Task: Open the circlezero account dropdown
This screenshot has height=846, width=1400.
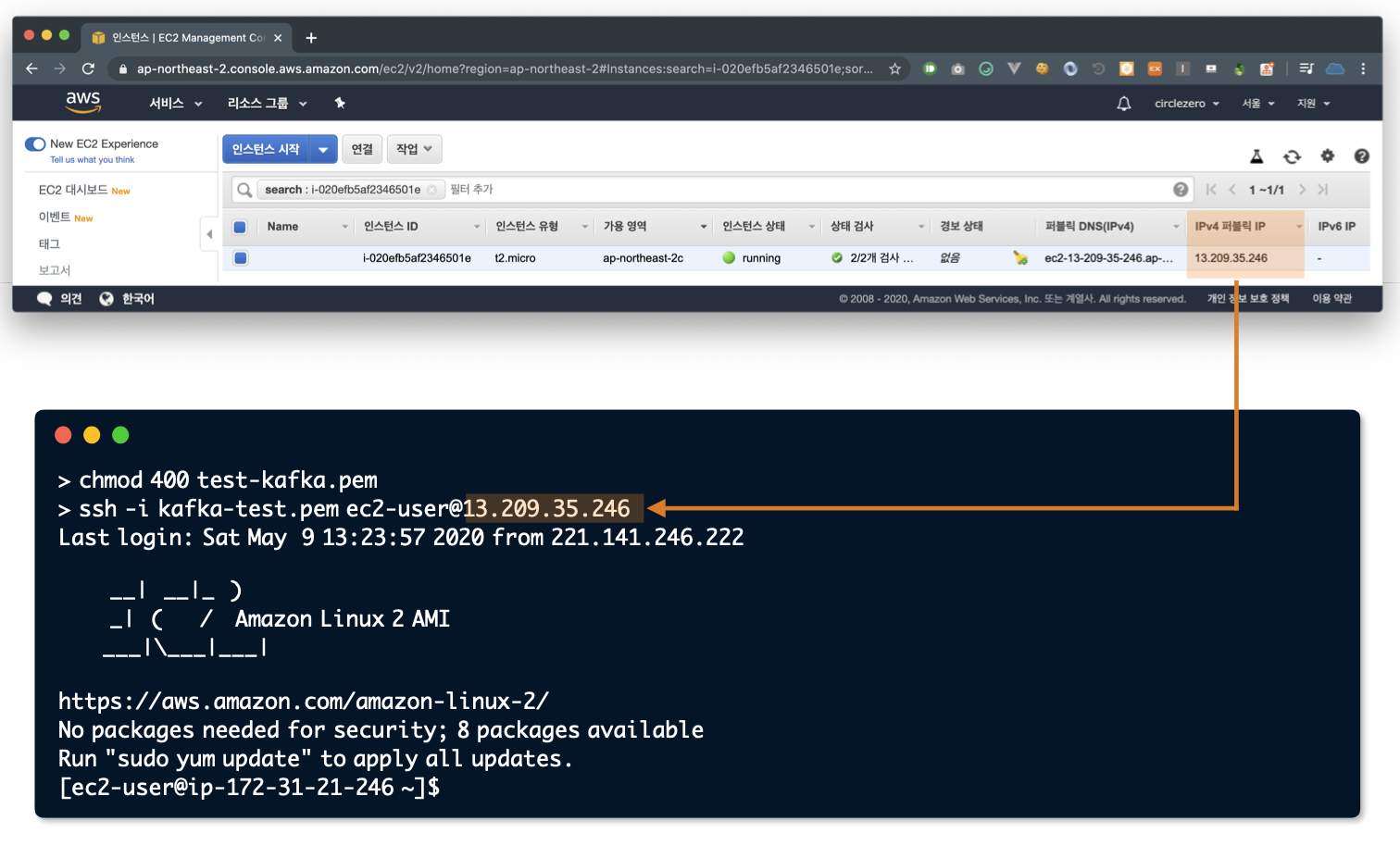Action: [1186, 104]
